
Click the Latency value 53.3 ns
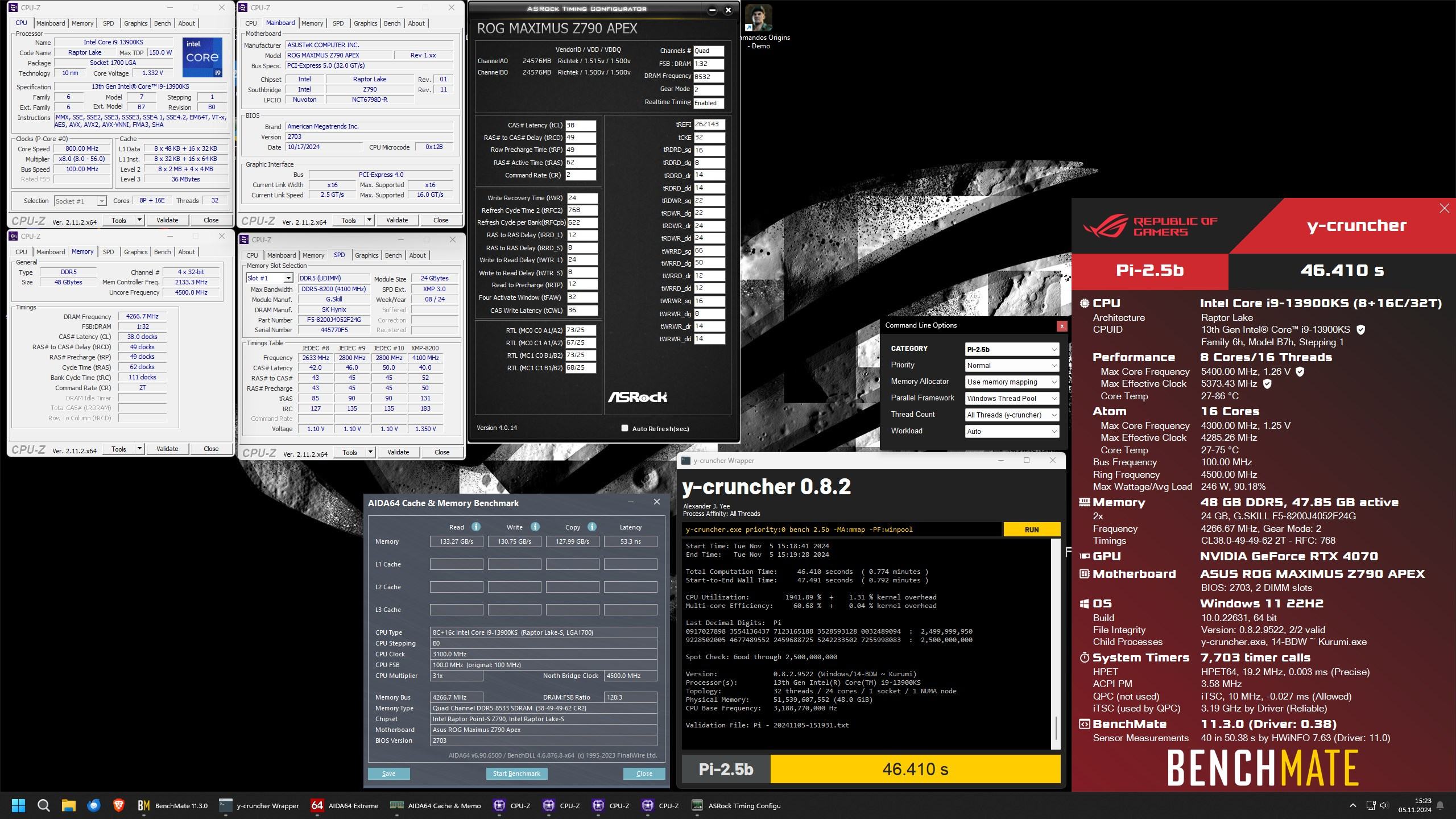pos(630,541)
